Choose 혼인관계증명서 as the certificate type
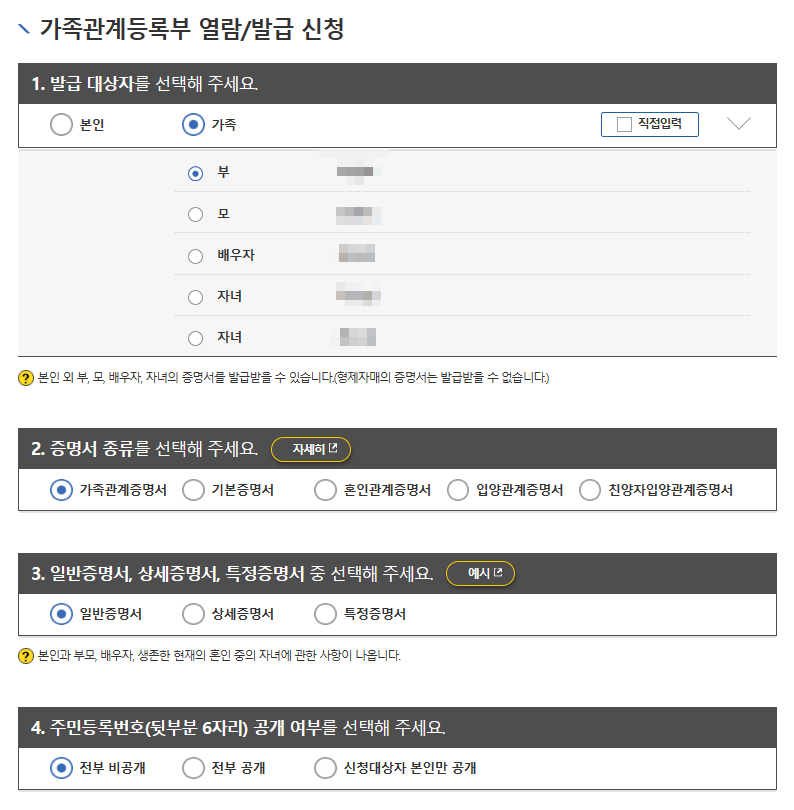 pyautogui.click(x=325, y=489)
